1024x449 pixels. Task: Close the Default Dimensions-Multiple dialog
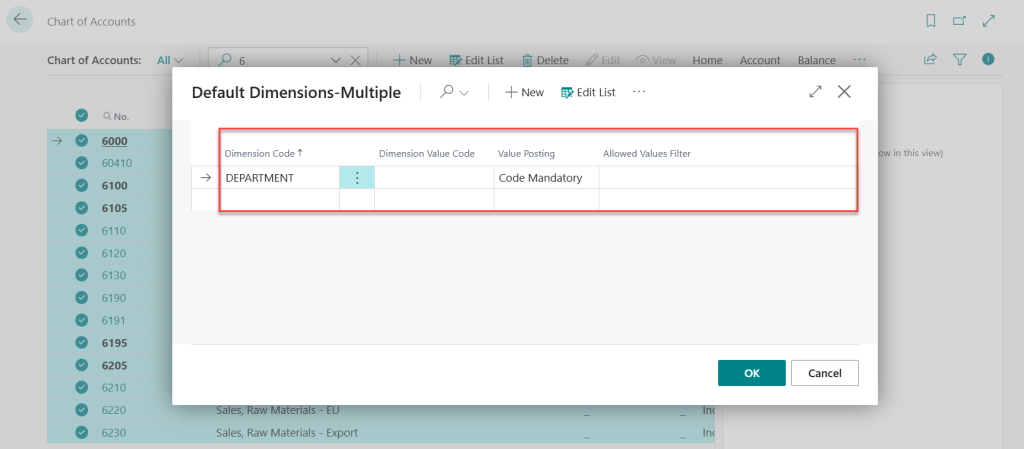pyautogui.click(x=844, y=92)
